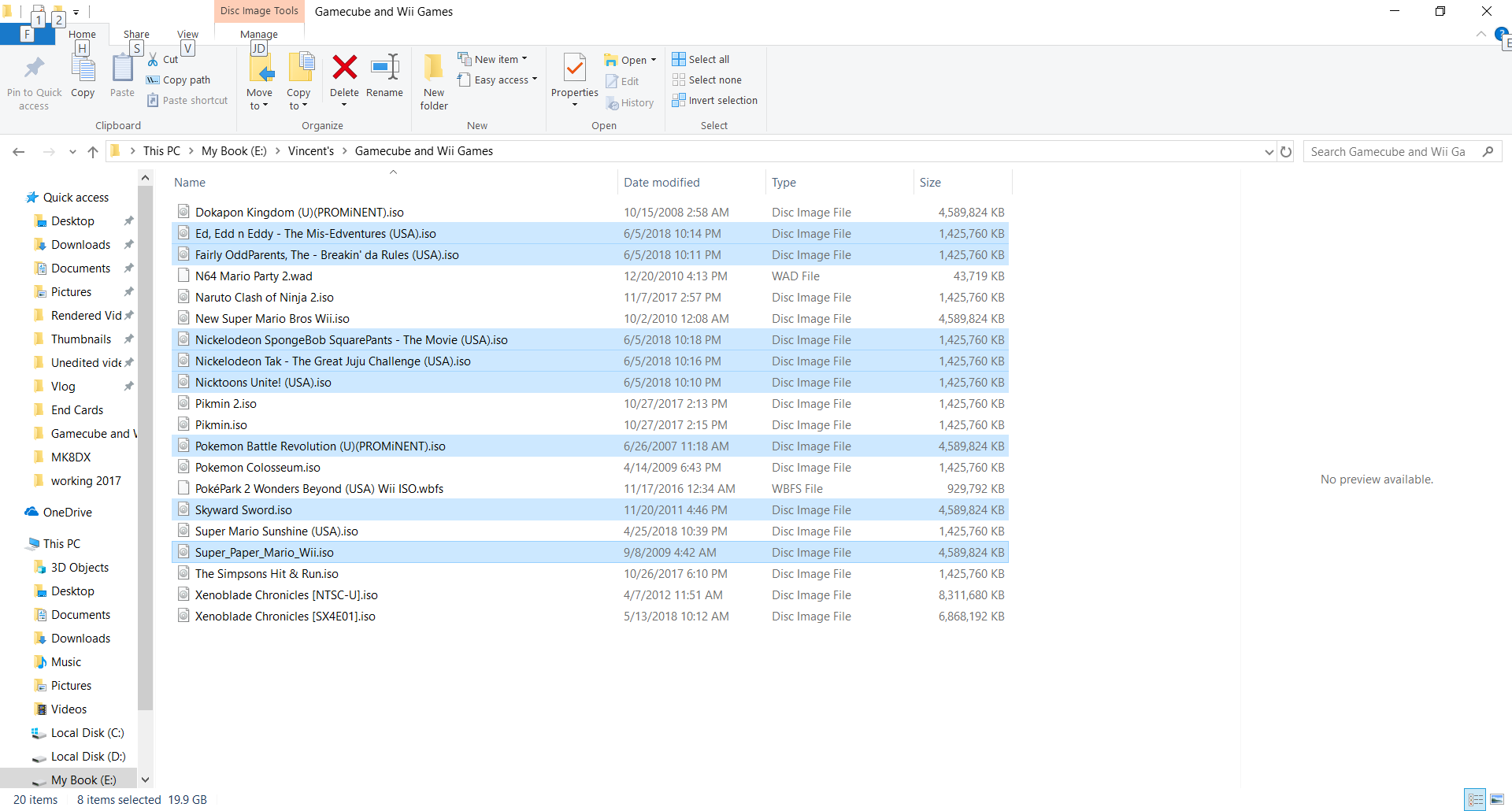Open the Copy to dropdown
Viewport: 1512px width, 811px height.
point(298,99)
